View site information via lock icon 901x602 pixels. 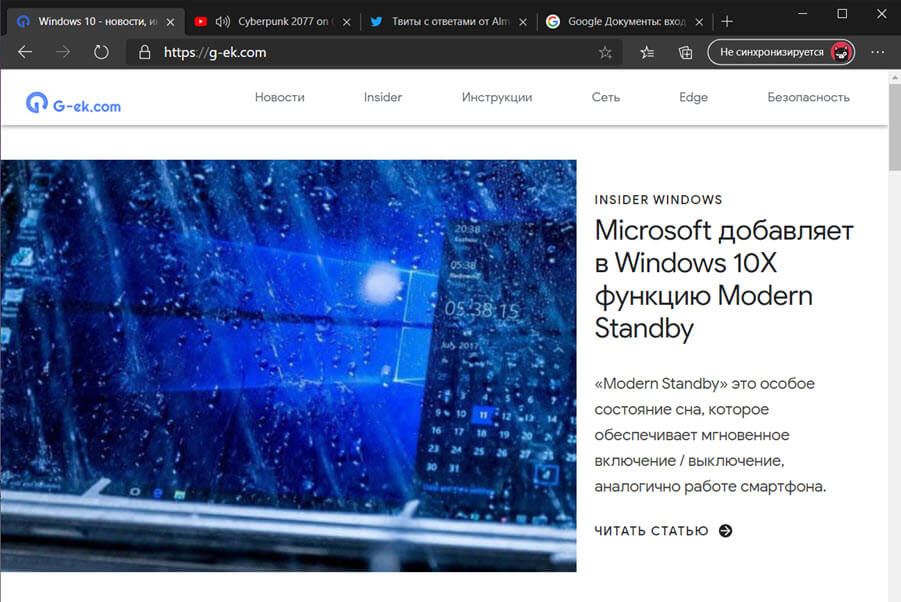(145, 52)
